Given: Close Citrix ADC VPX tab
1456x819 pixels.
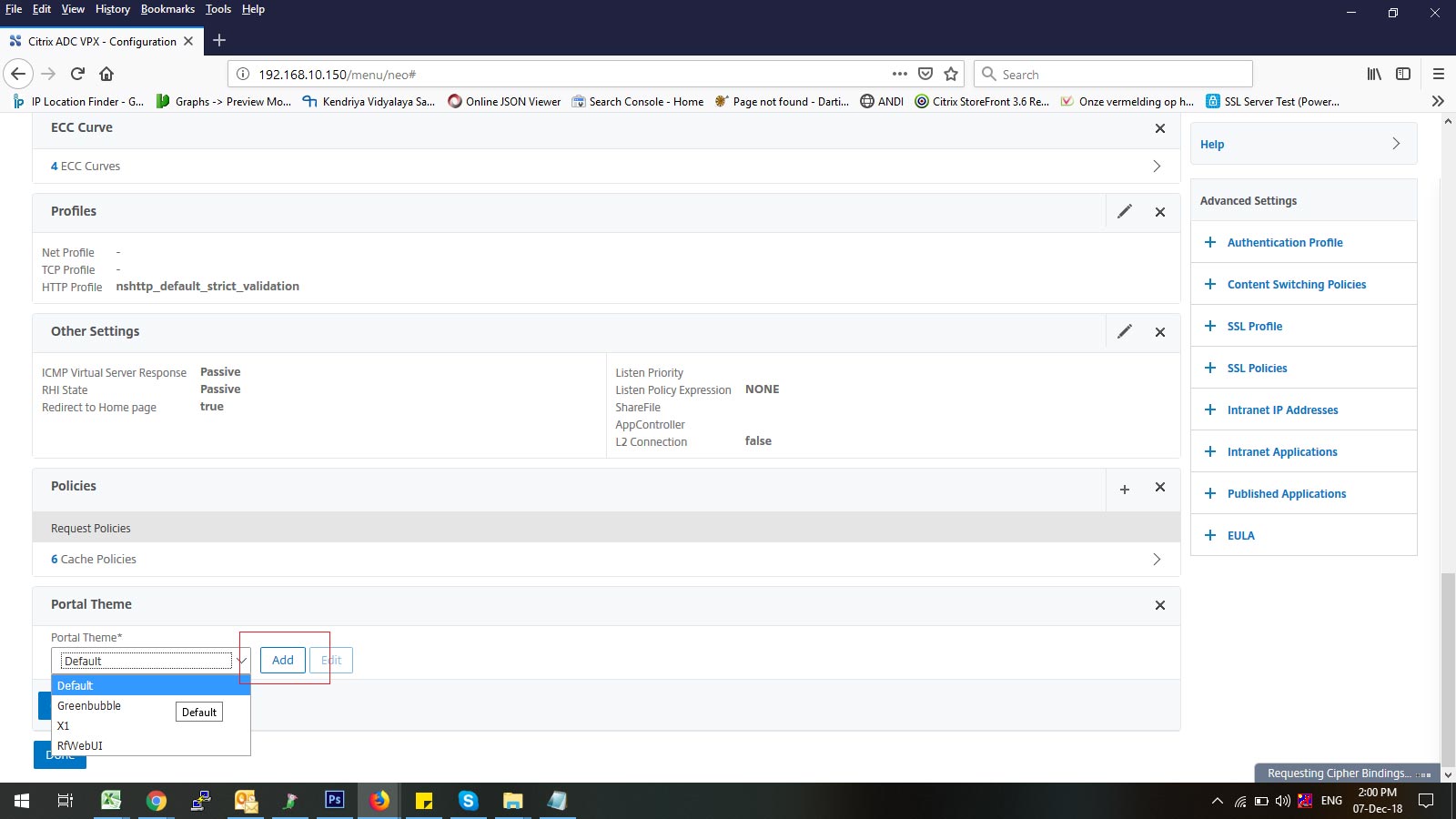Looking at the screenshot, I should point(188,41).
